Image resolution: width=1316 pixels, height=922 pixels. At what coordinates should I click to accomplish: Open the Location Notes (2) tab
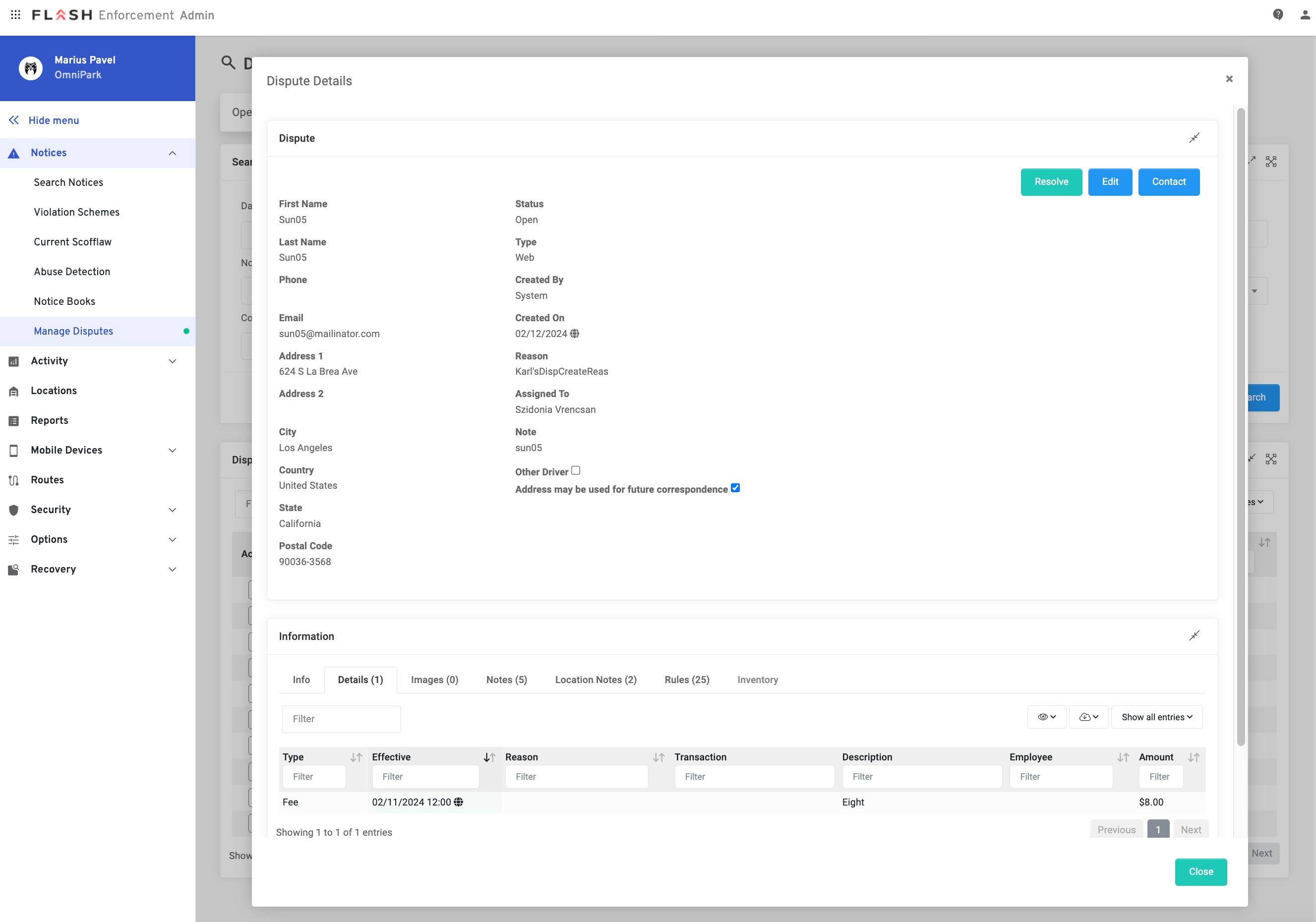tap(595, 680)
